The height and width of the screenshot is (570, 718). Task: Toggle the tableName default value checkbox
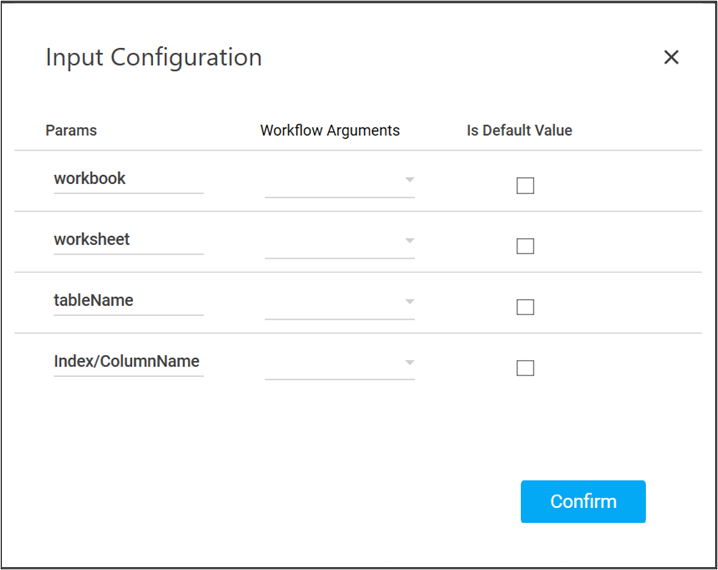tap(525, 308)
